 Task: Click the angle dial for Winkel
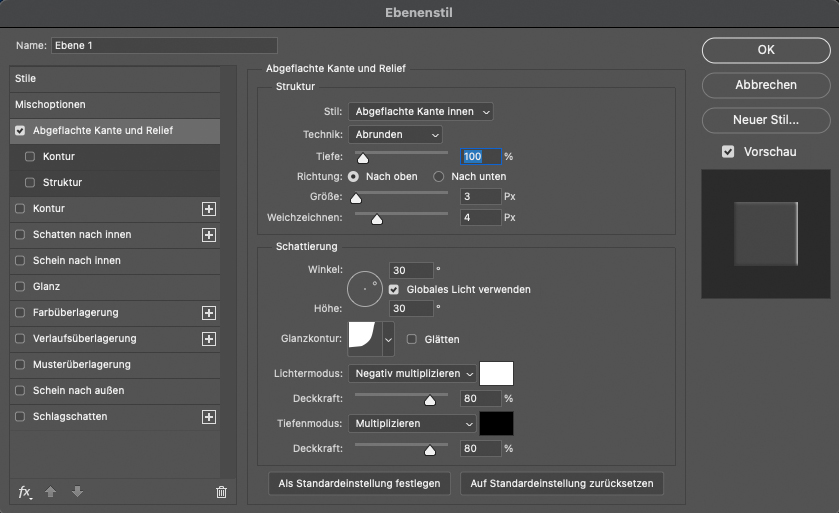365,289
